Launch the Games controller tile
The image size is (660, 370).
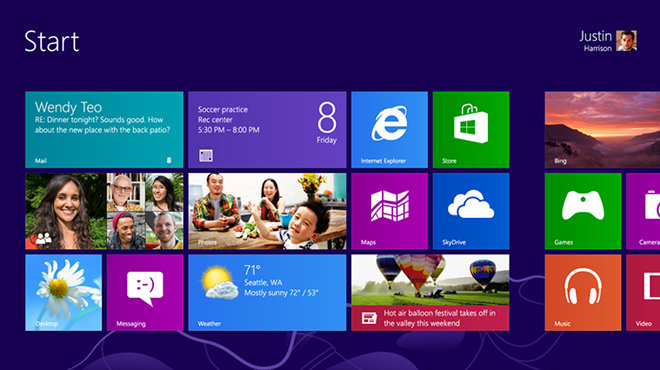pos(583,211)
